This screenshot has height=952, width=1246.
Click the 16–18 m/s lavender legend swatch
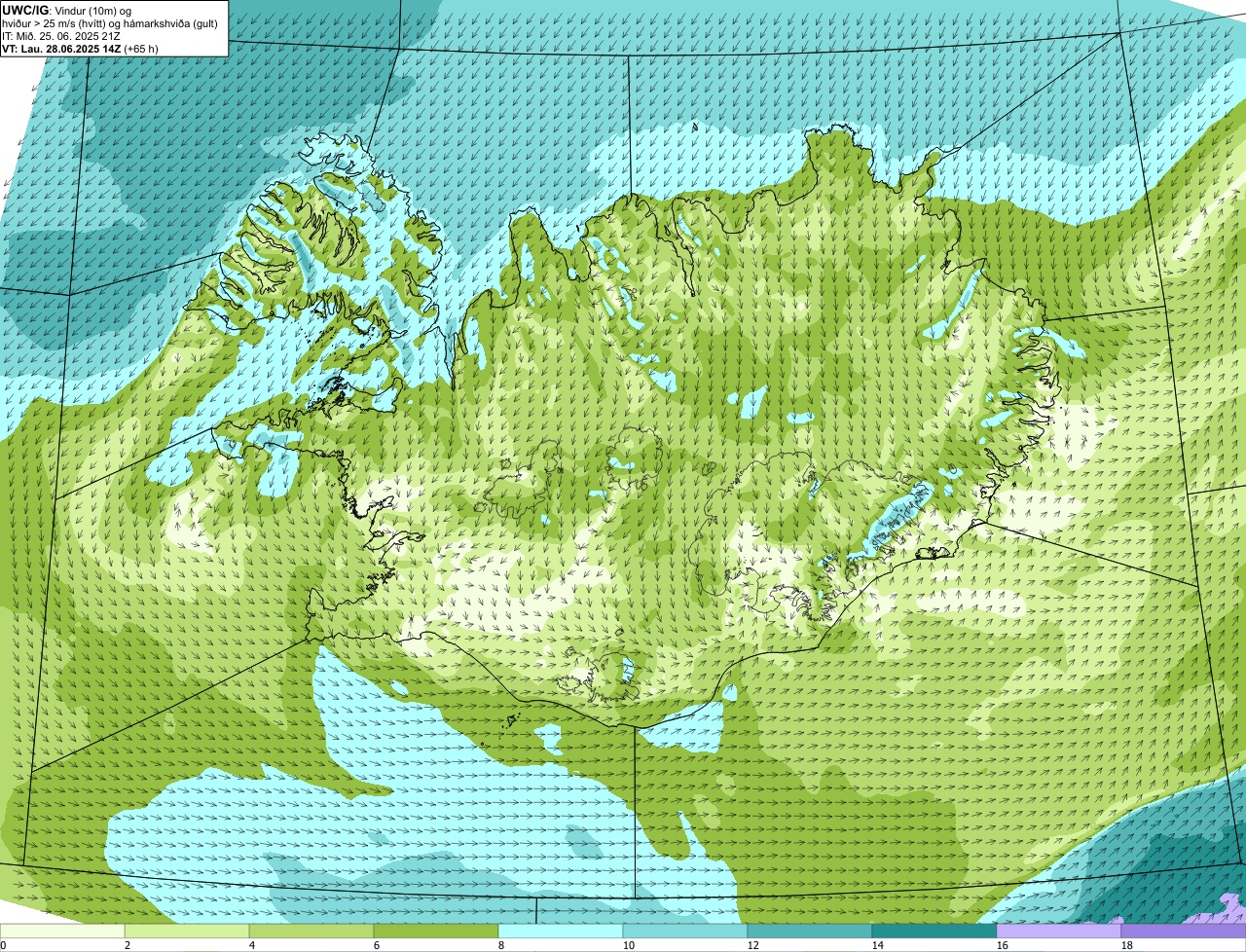(1059, 931)
